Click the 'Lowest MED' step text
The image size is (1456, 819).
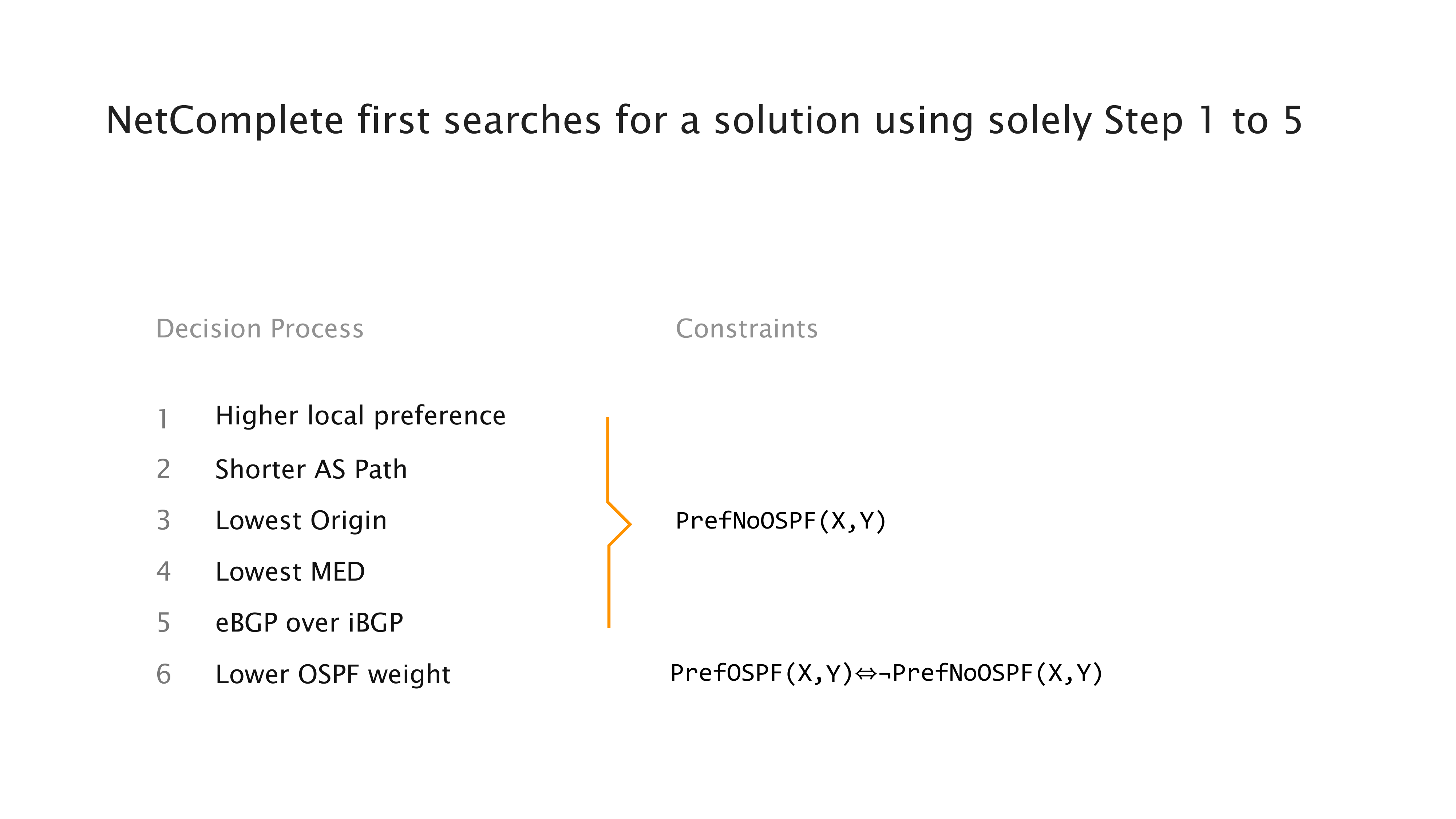pos(290,571)
